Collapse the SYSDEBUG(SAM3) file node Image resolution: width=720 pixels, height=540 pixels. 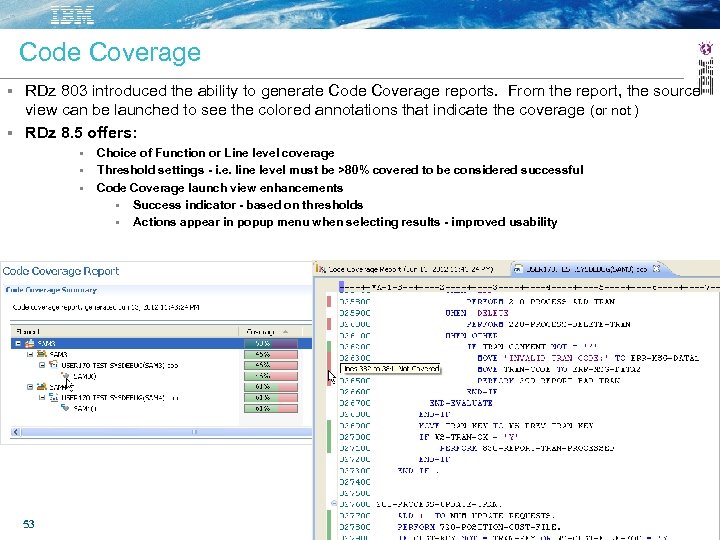[x=42, y=365]
